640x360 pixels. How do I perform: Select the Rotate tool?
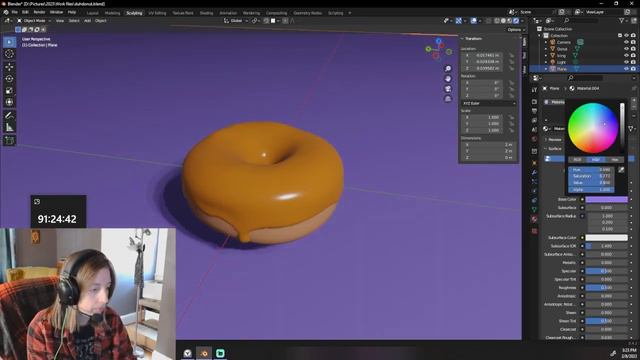pyautogui.click(x=9, y=78)
